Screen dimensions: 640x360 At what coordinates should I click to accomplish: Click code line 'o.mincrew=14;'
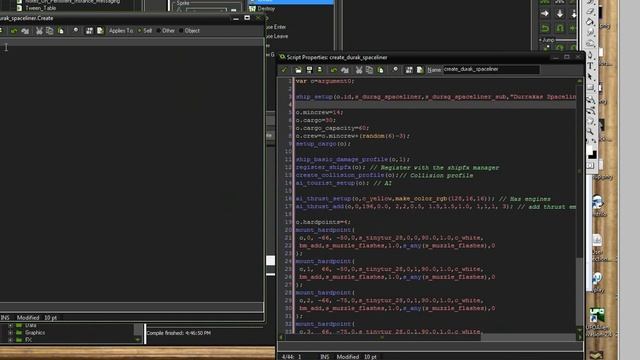[x=320, y=112]
